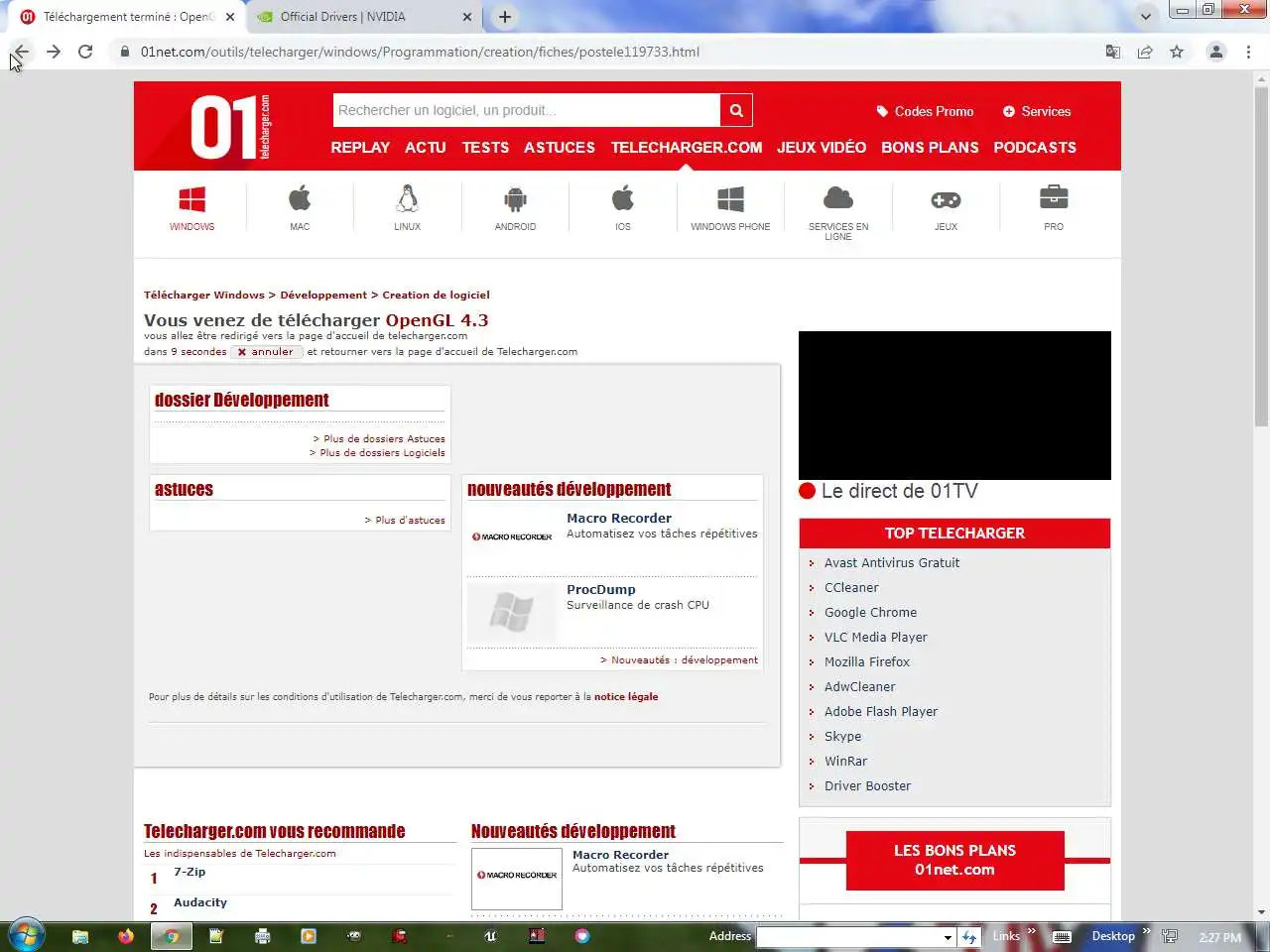
Task: Submit search with the magnifier button
Action: point(736,110)
